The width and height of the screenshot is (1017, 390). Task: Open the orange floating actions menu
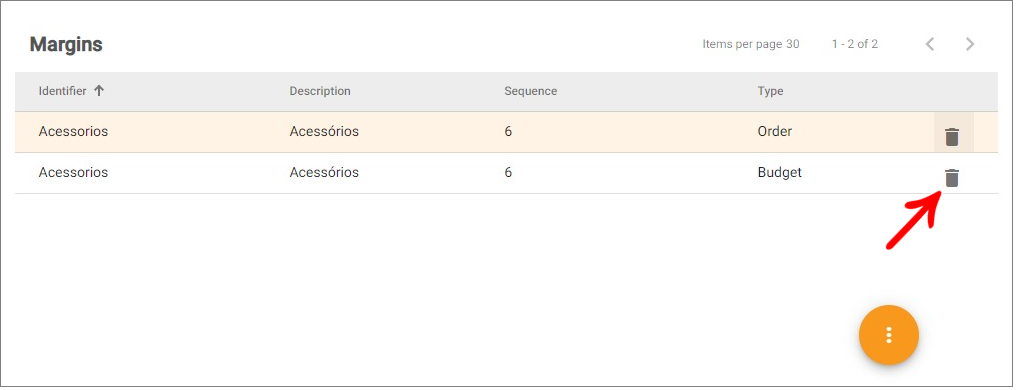point(889,335)
